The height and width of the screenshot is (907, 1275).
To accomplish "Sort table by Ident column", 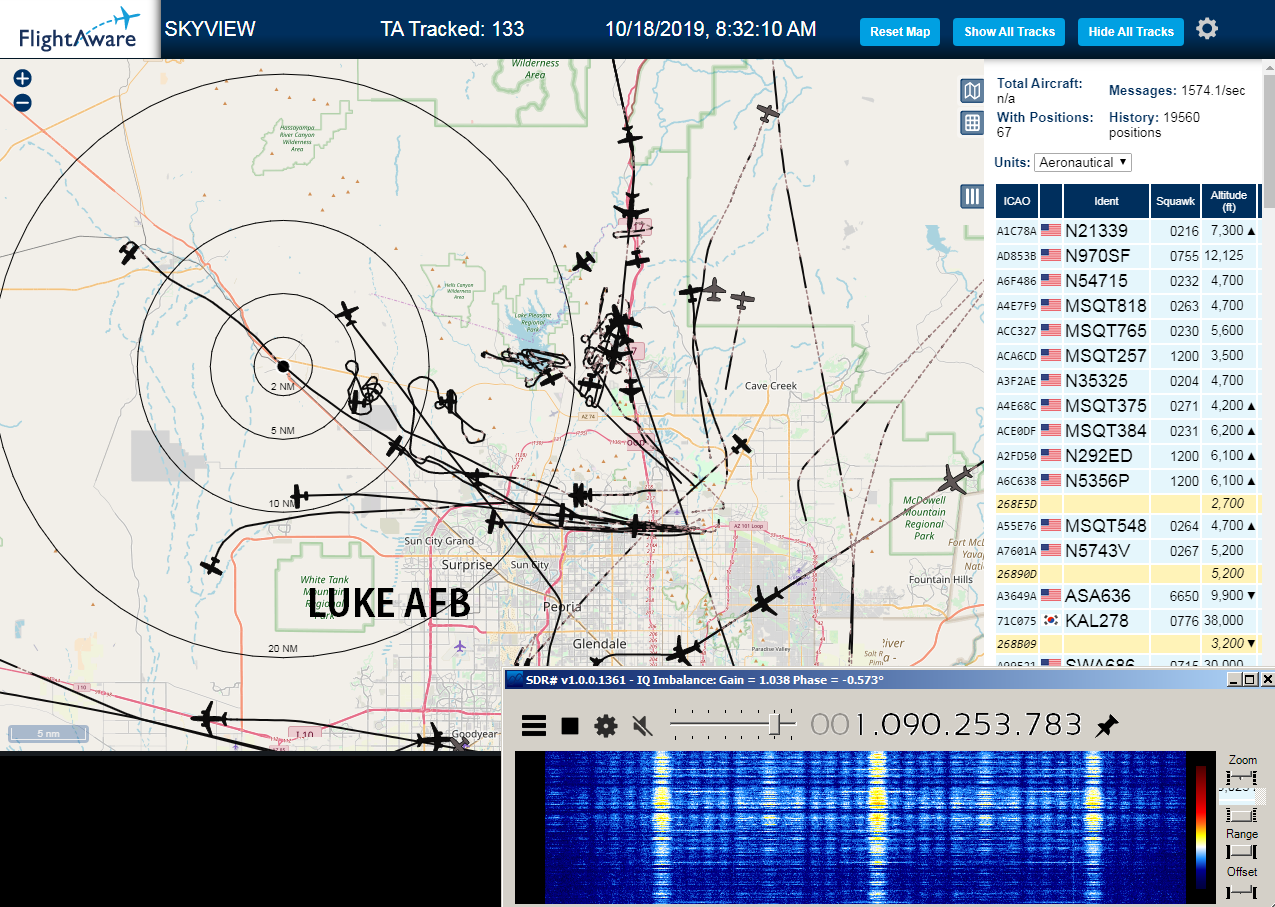I will point(1106,201).
